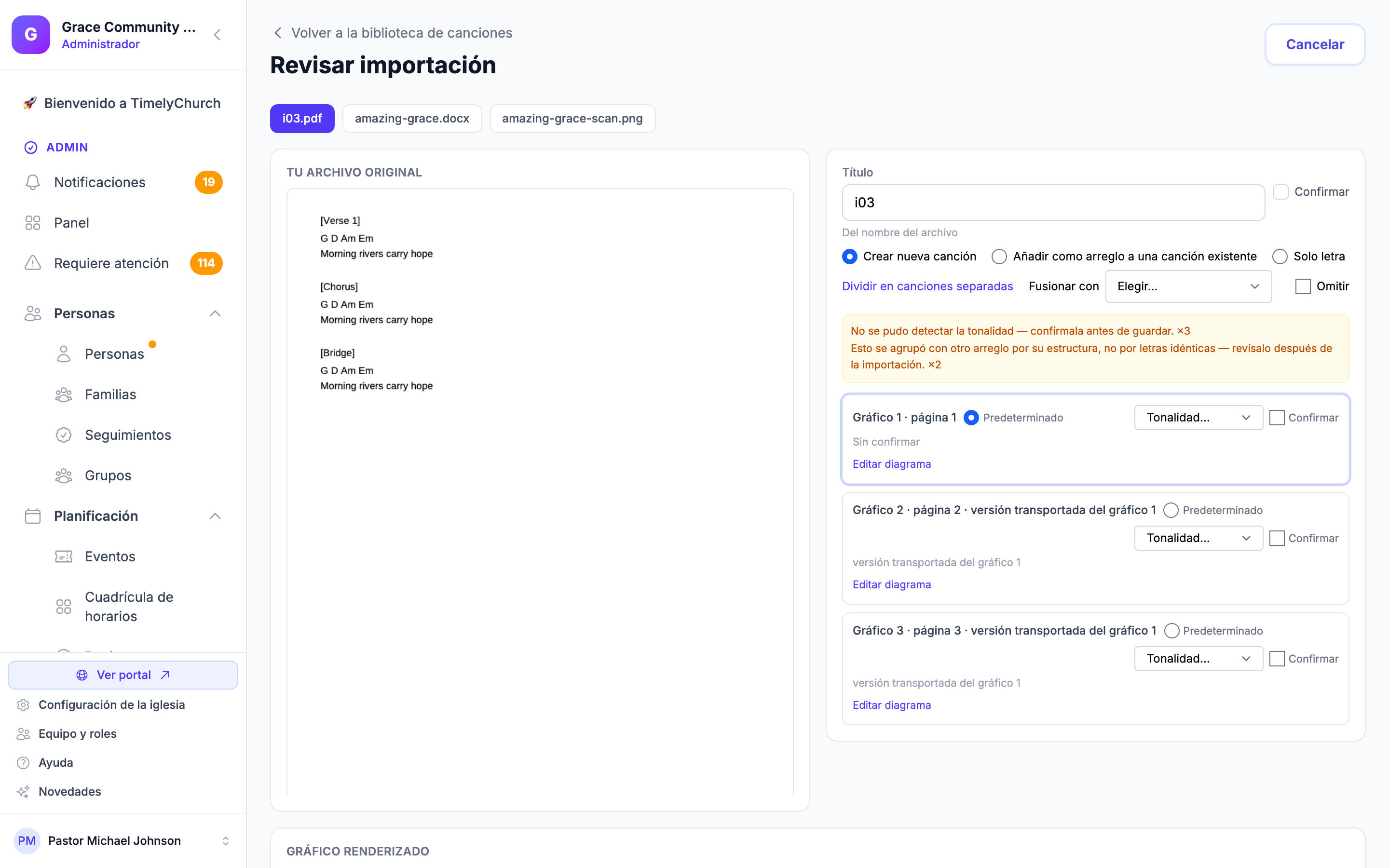Click the external arrow icon on Ver portal

pyautogui.click(x=165, y=675)
